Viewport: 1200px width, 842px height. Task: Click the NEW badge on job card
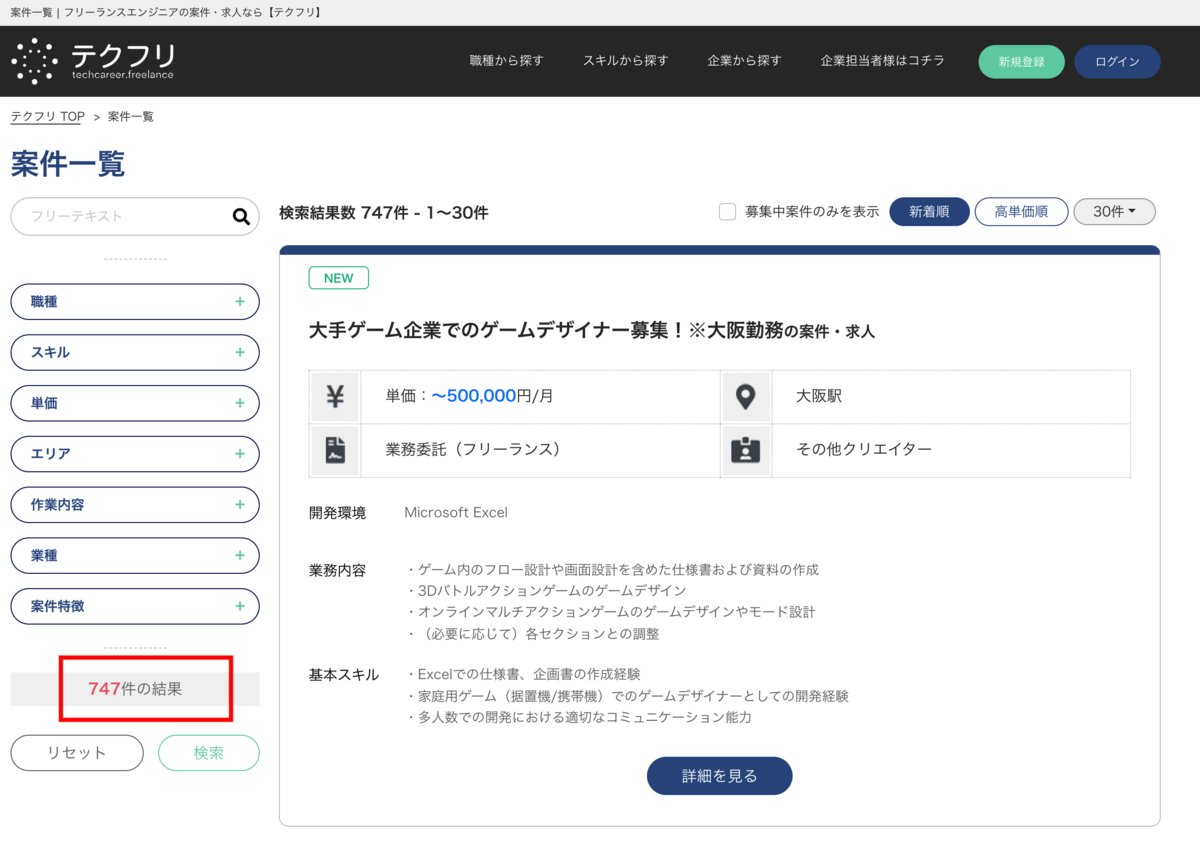point(339,278)
